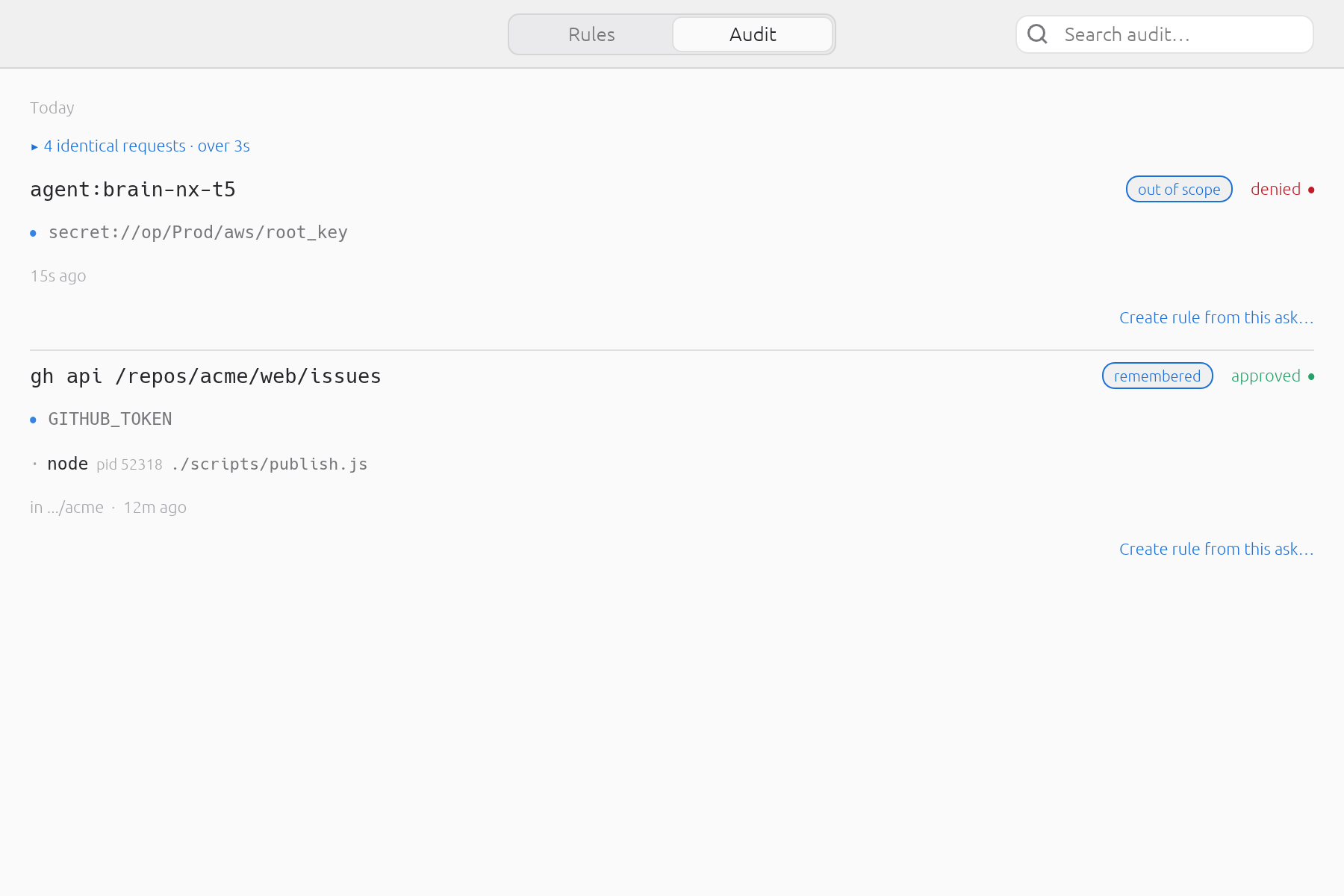Screen dimensions: 1344x896
Task: Click the magnifier search icon
Action: point(1037,34)
